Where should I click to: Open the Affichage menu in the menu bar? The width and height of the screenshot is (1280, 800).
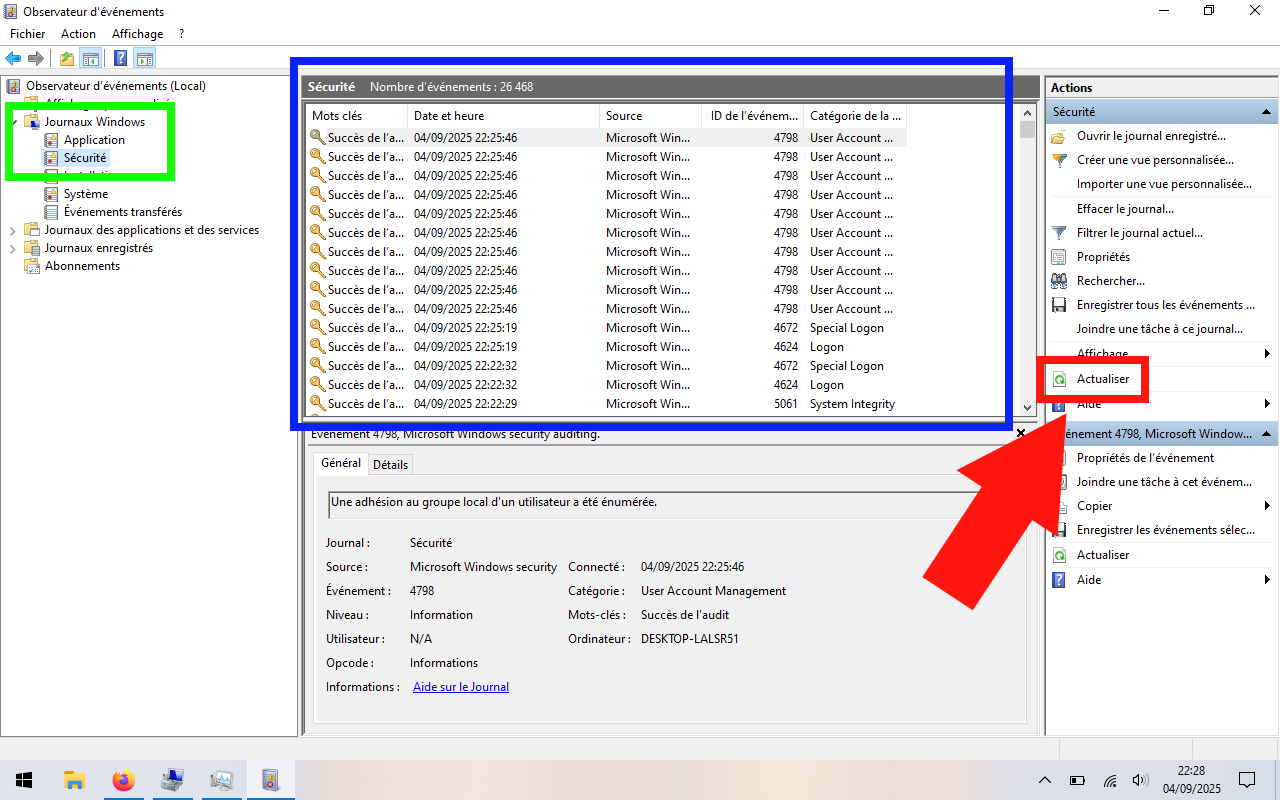[x=137, y=34]
